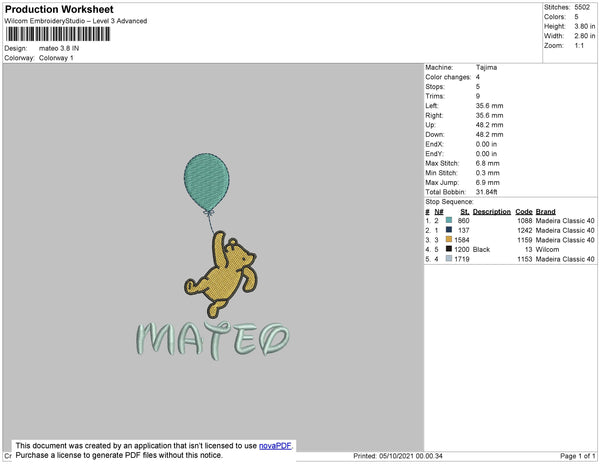Click the Stitches value 5502
The height and width of the screenshot is (464, 600).
pos(582,7)
